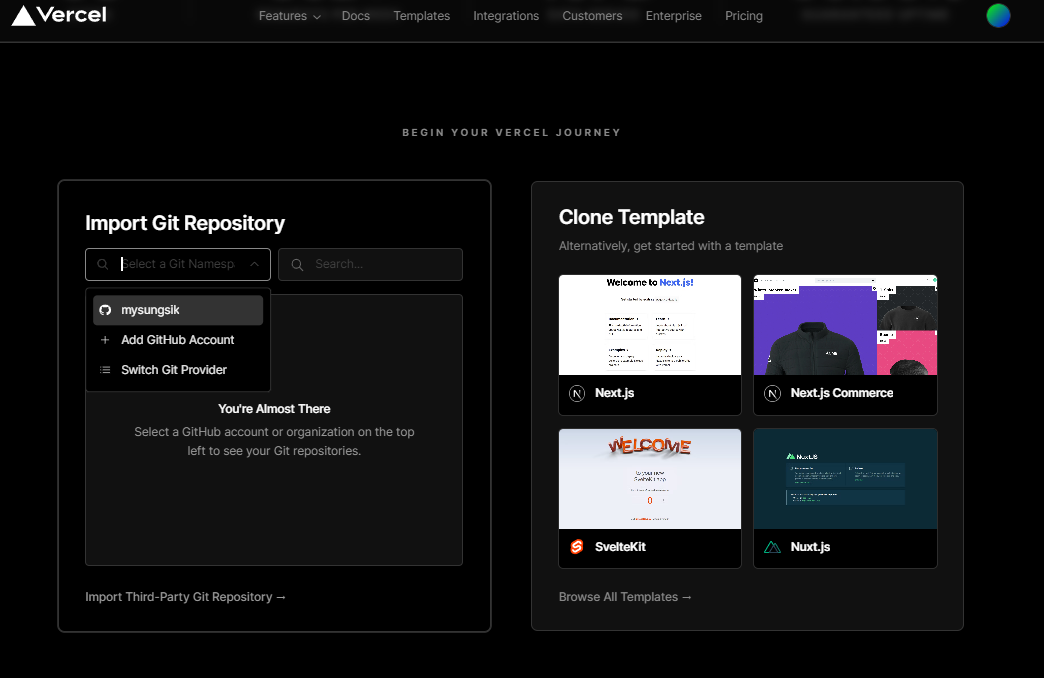Open the SvelteKit template preview thumbnail
1044x678 pixels.
[650, 479]
